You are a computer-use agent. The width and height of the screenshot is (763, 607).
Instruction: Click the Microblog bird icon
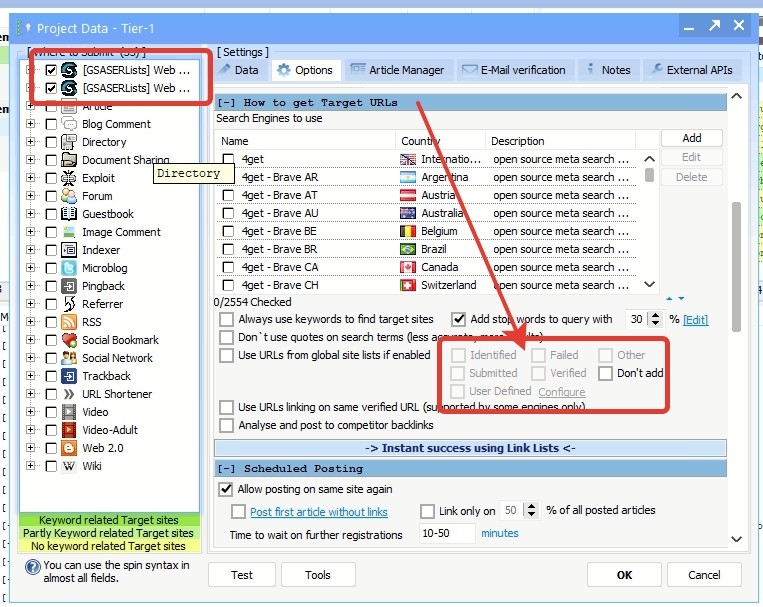69,268
